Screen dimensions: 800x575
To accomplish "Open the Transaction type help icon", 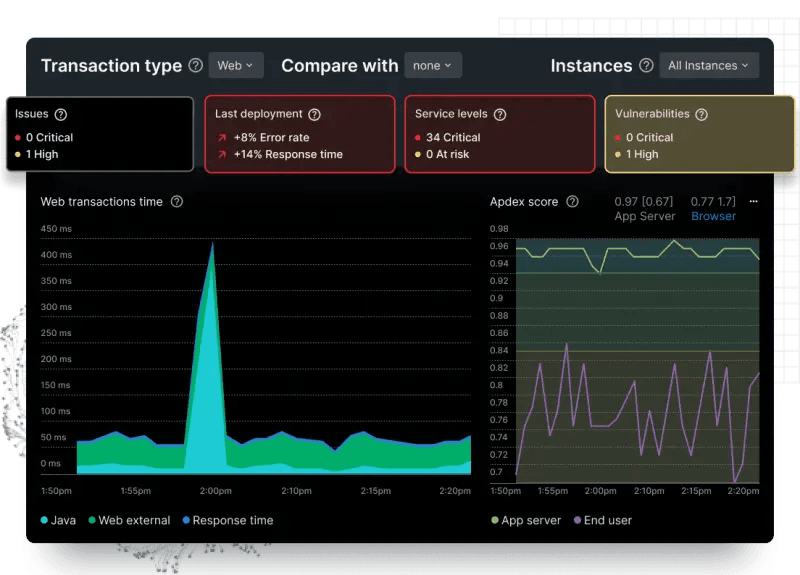I will click(195, 65).
